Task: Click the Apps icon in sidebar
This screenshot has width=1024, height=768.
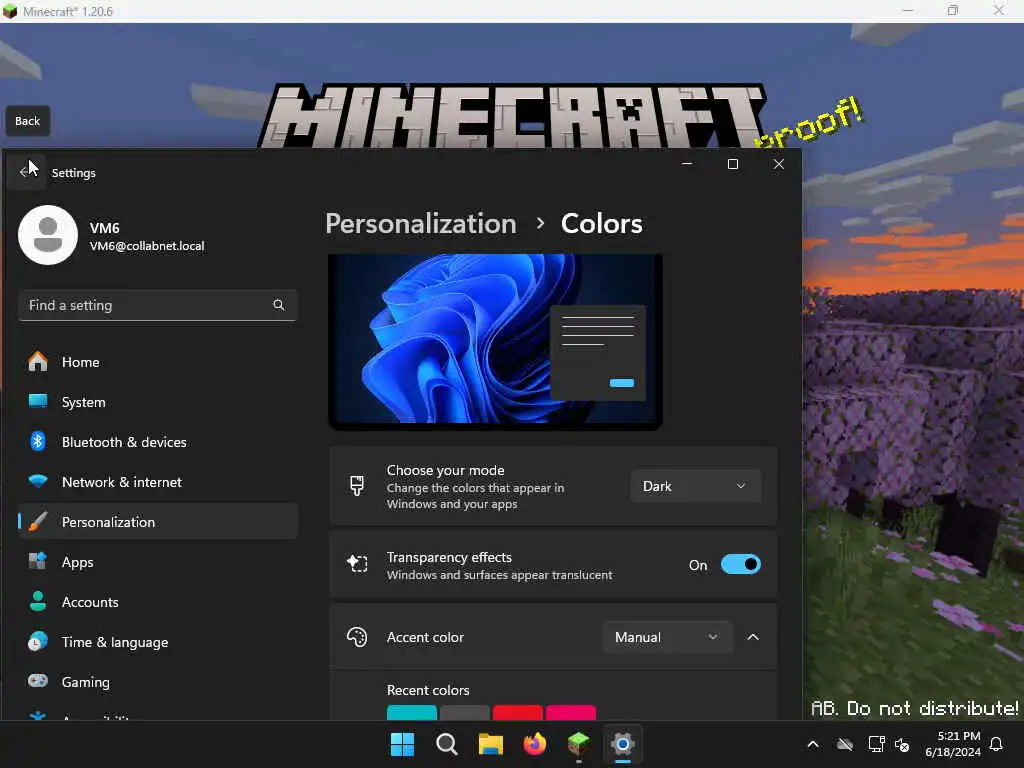Action: click(38, 561)
